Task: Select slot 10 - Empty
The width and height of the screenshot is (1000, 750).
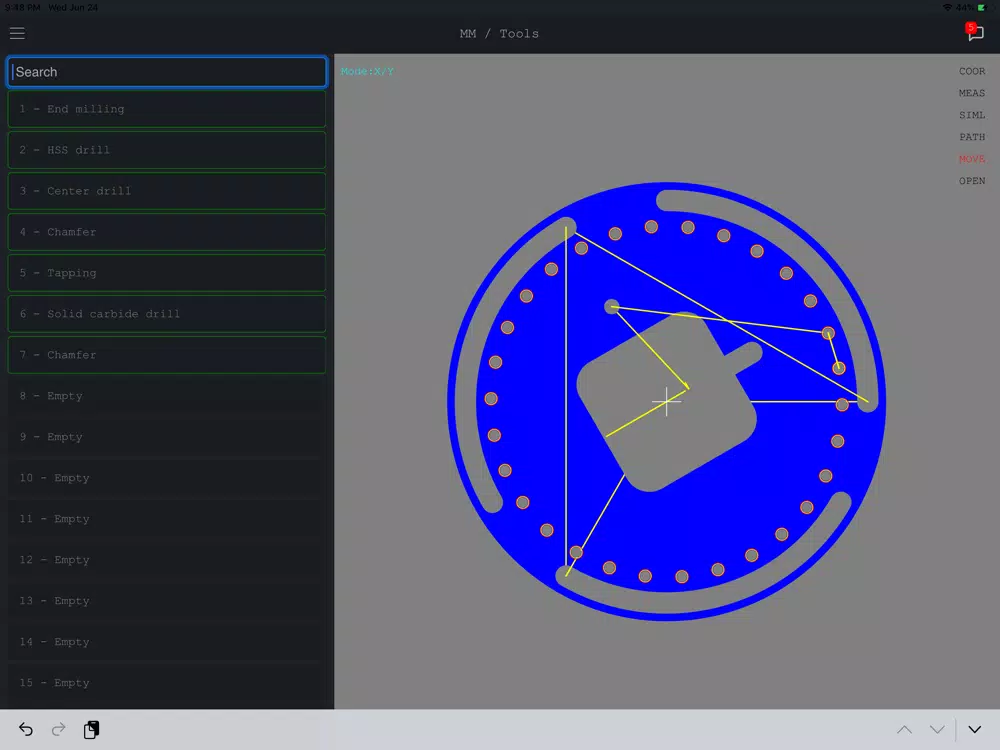Action: pyautogui.click(x=167, y=478)
